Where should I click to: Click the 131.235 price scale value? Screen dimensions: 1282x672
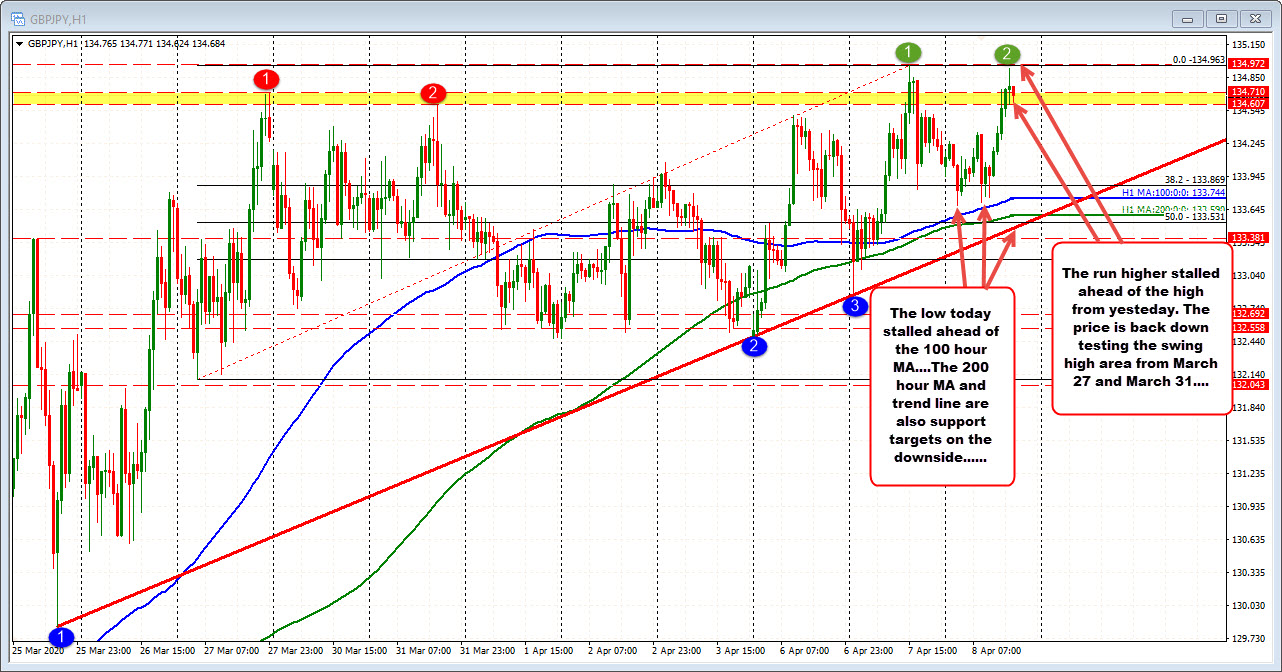point(1248,474)
